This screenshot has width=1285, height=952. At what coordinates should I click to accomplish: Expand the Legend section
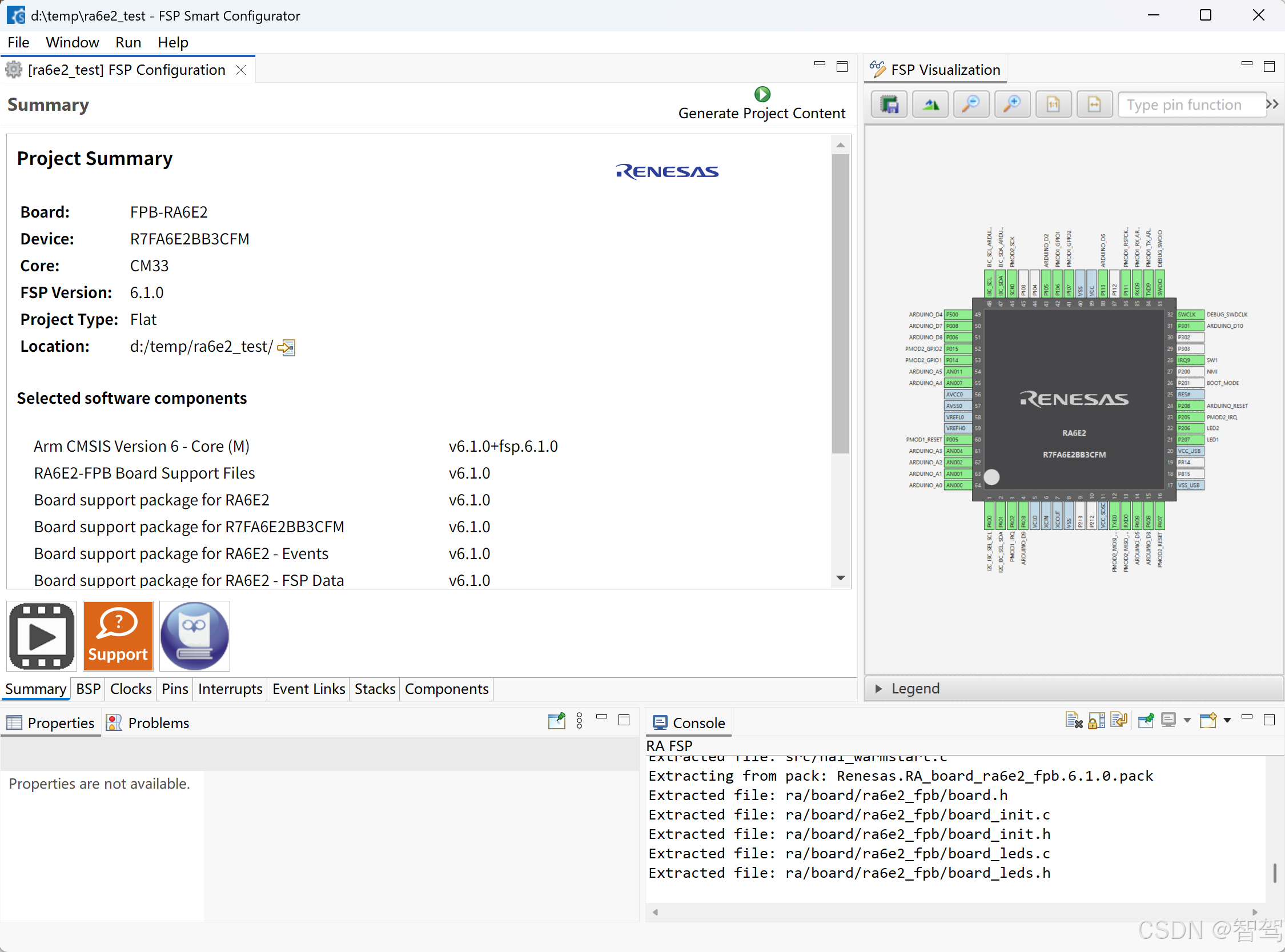[879, 689]
